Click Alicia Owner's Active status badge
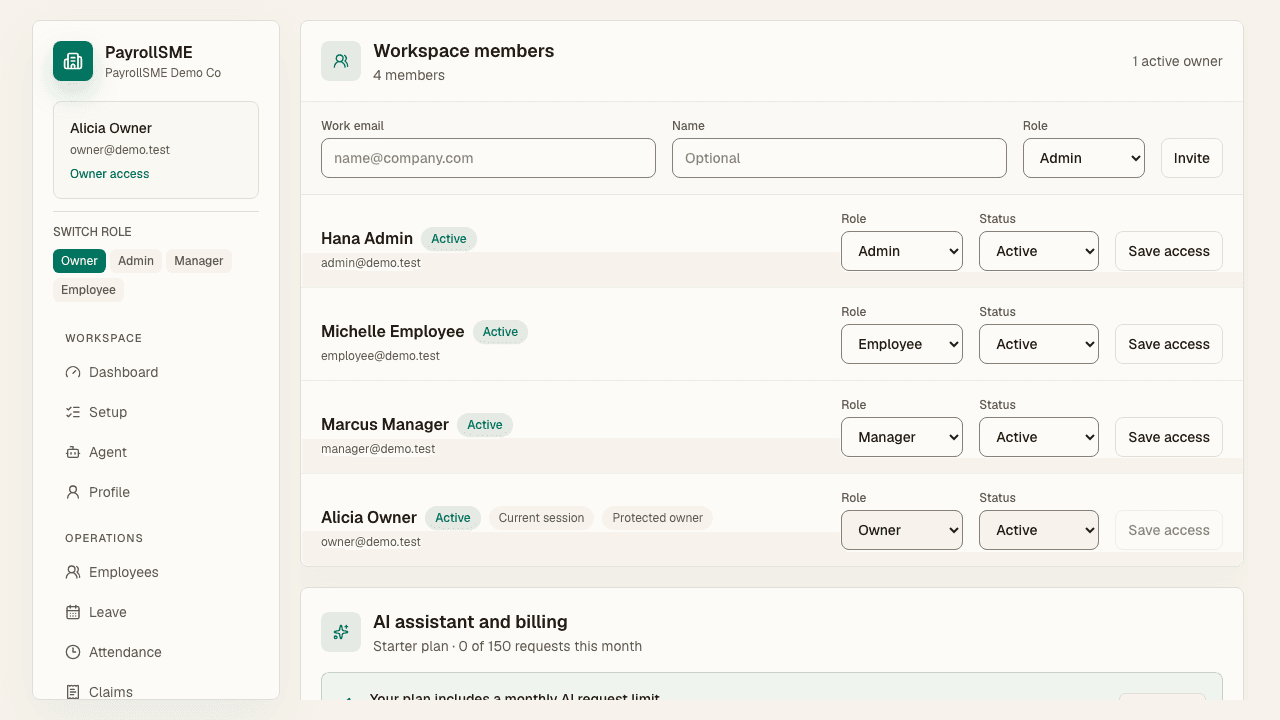1280x720 pixels. [453, 518]
